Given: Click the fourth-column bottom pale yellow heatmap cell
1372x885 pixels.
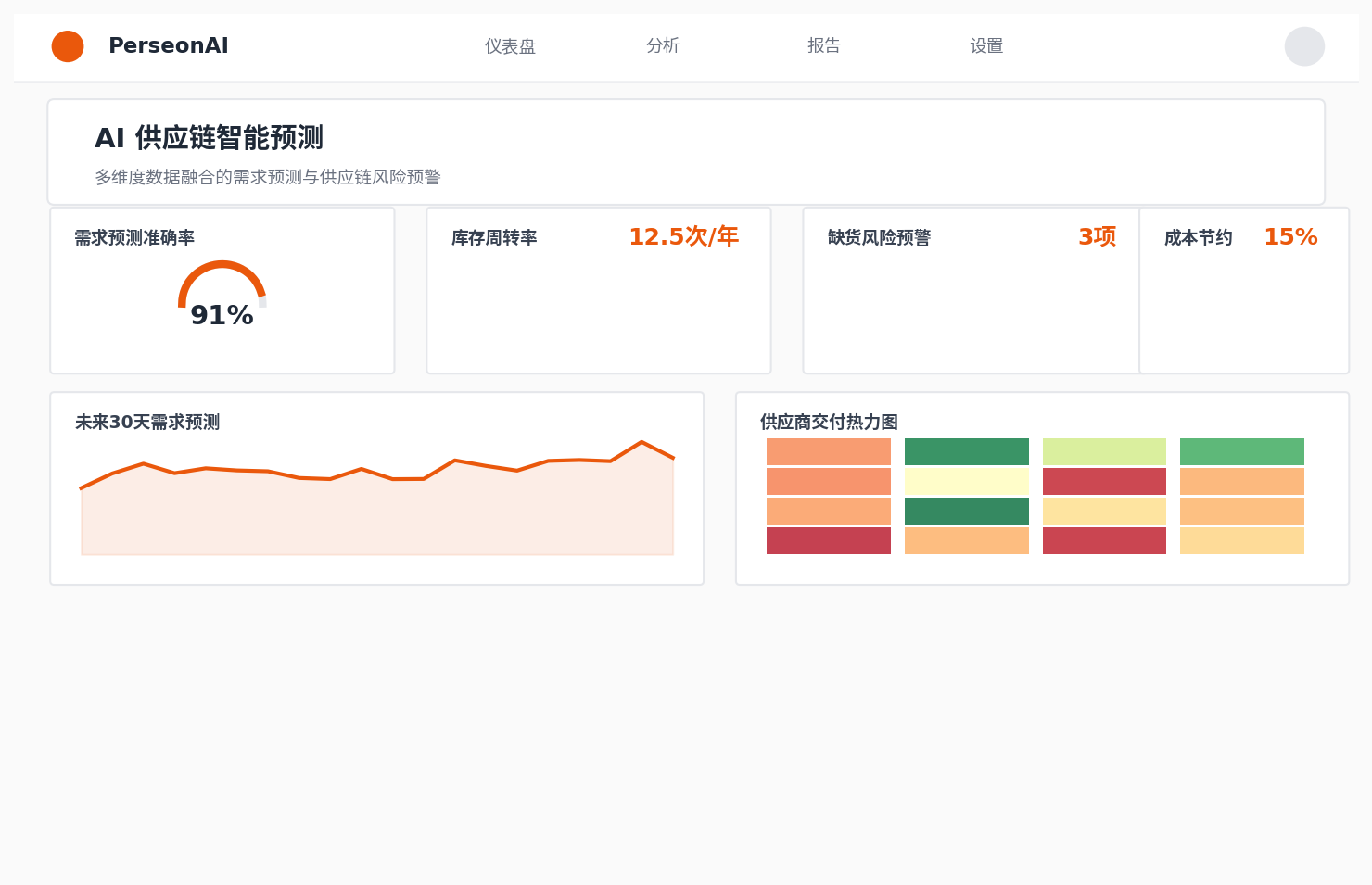Looking at the screenshot, I should (1242, 541).
